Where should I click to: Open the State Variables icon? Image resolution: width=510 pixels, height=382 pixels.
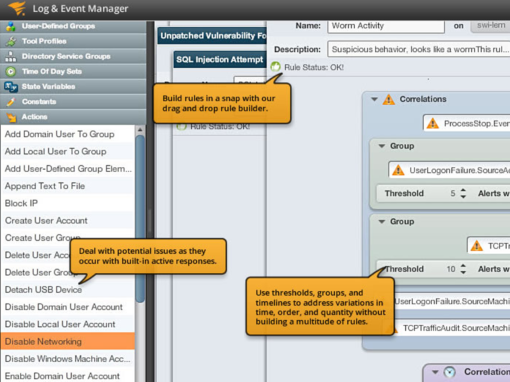(11, 87)
